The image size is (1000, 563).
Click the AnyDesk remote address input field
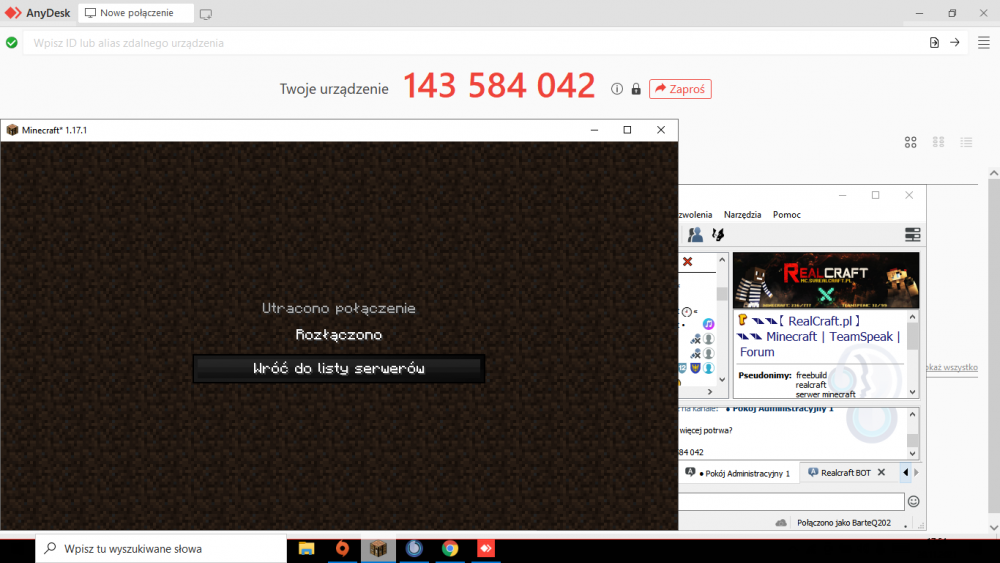pyautogui.click(x=470, y=43)
